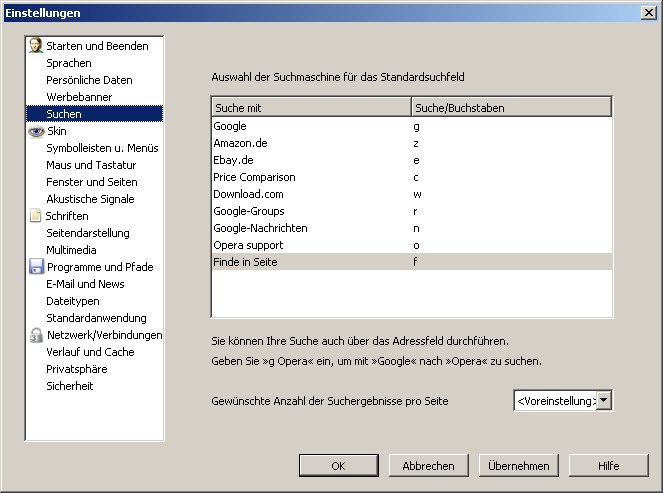The width and height of the screenshot is (663, 493).
Task: Select Price Comparison row
Action: (x=412, y=177)
